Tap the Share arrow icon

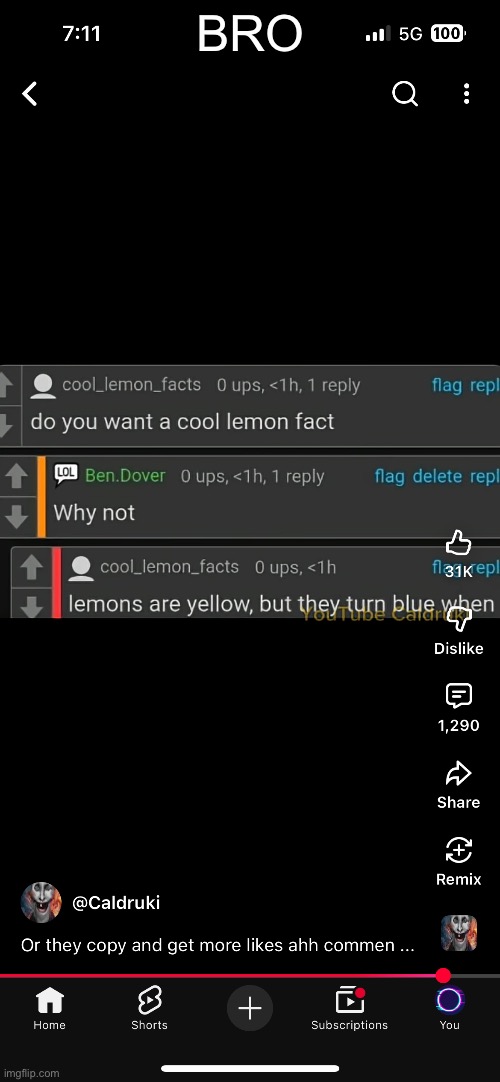[458, 774]
